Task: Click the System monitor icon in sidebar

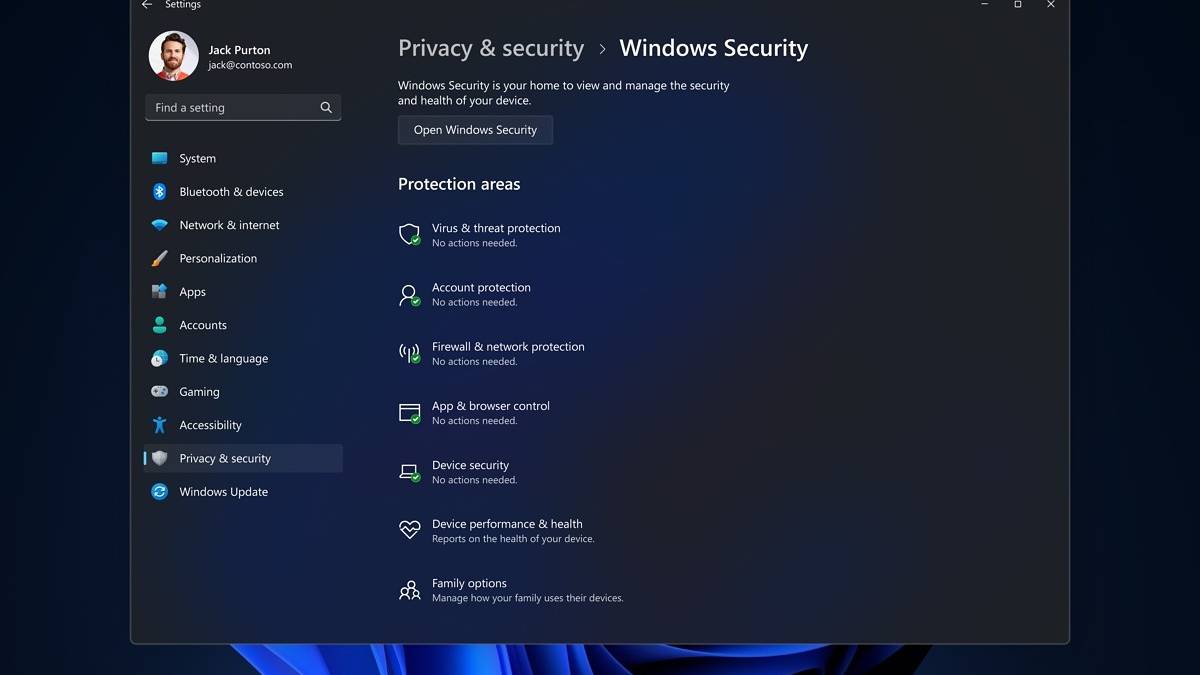Action: click(x=159, y=158)
